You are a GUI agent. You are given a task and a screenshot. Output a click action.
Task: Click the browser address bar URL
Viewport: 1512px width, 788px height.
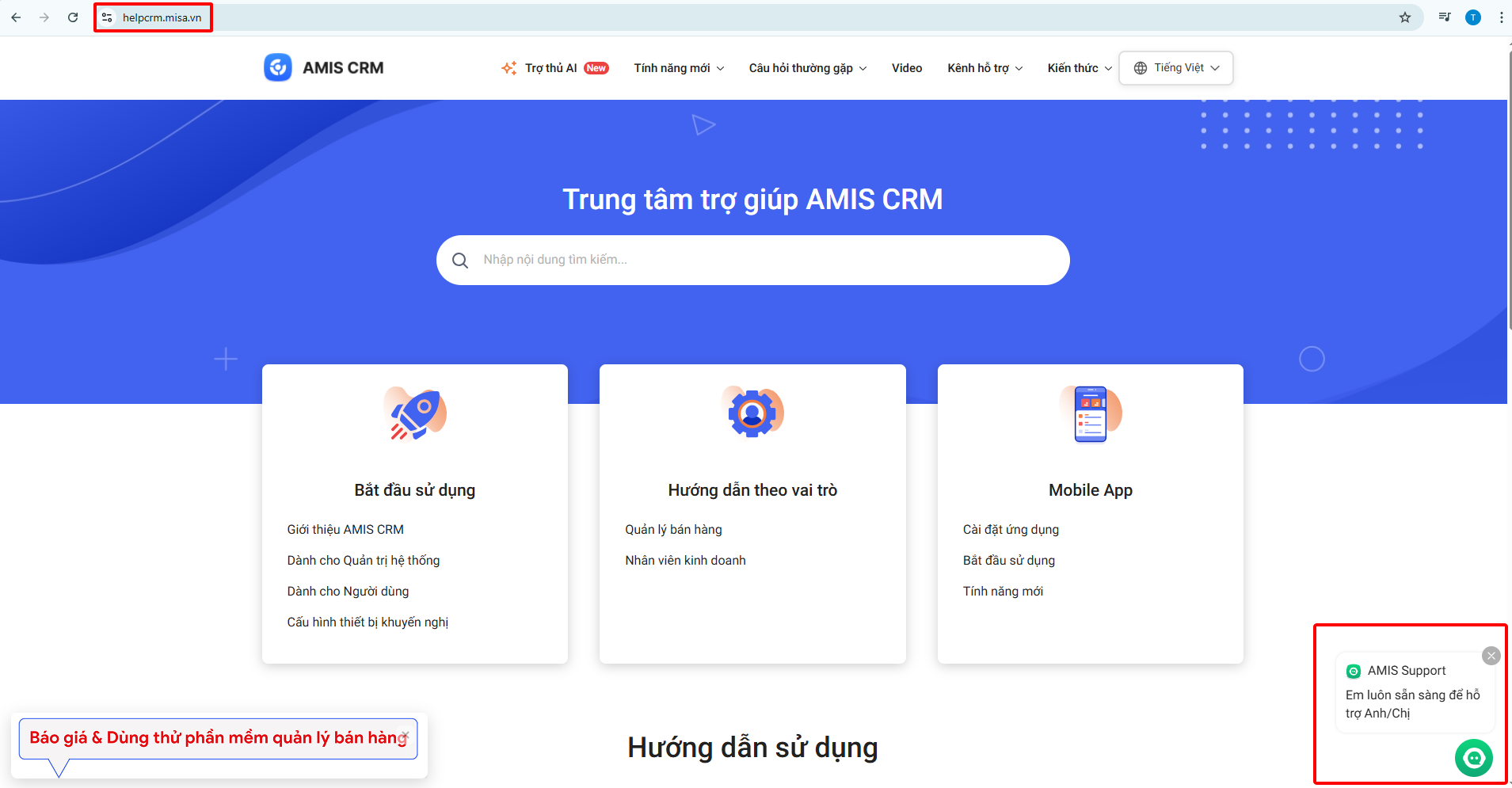[162, 17]
